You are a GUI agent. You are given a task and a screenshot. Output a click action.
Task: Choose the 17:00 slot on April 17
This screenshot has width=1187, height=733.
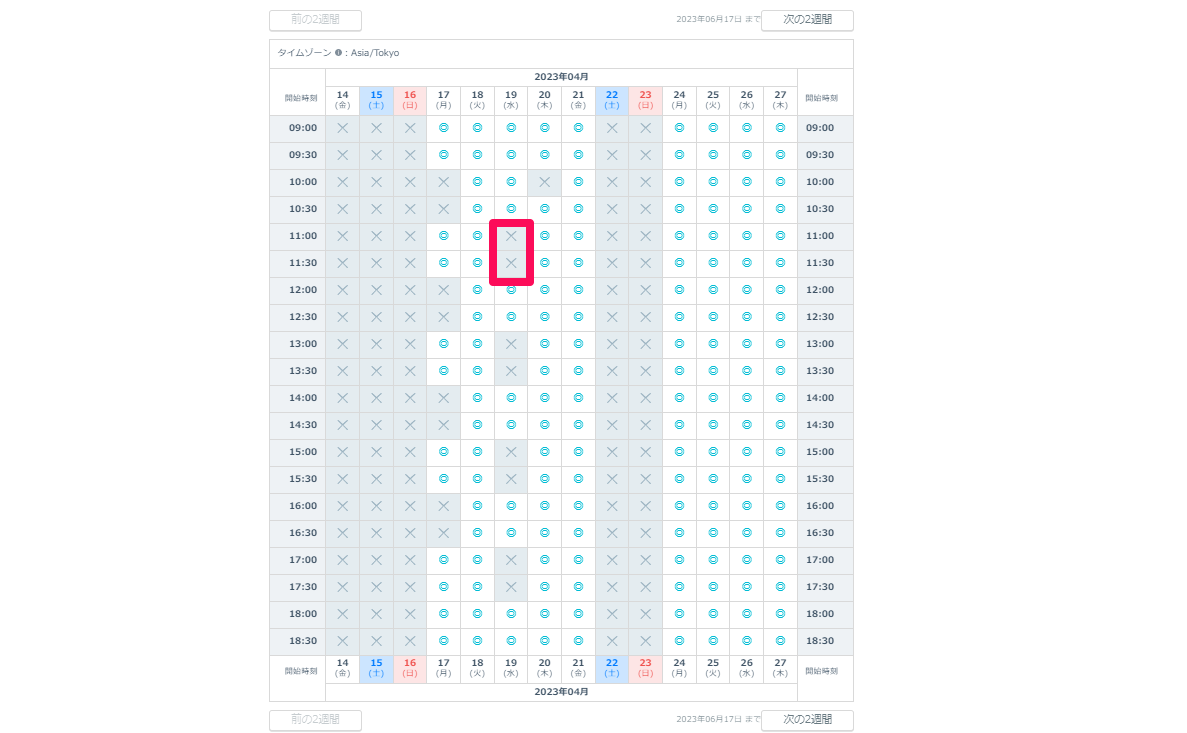444,560
